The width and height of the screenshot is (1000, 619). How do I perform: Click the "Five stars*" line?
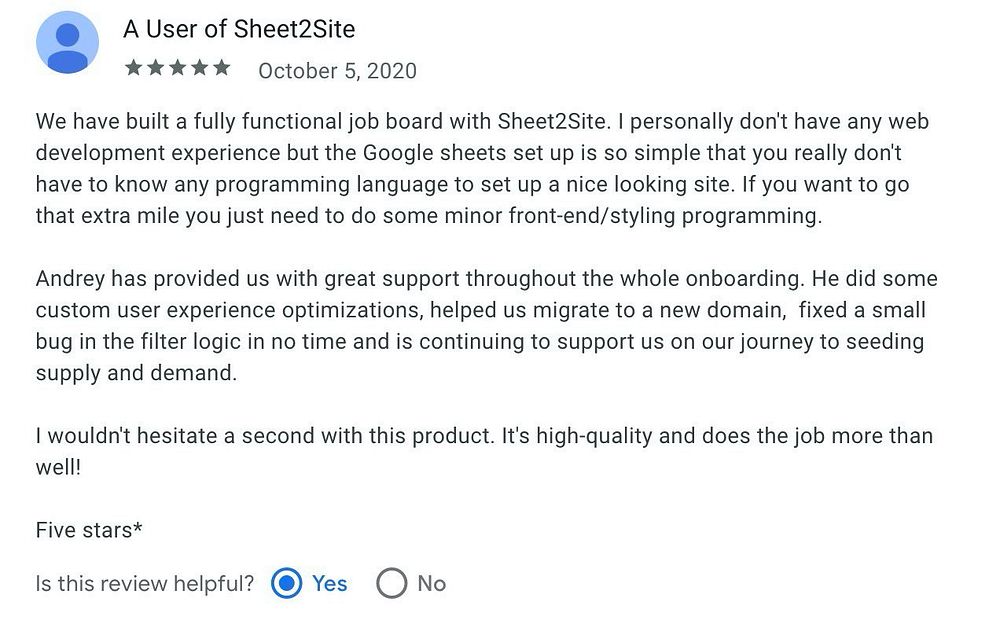pos(89,530)
